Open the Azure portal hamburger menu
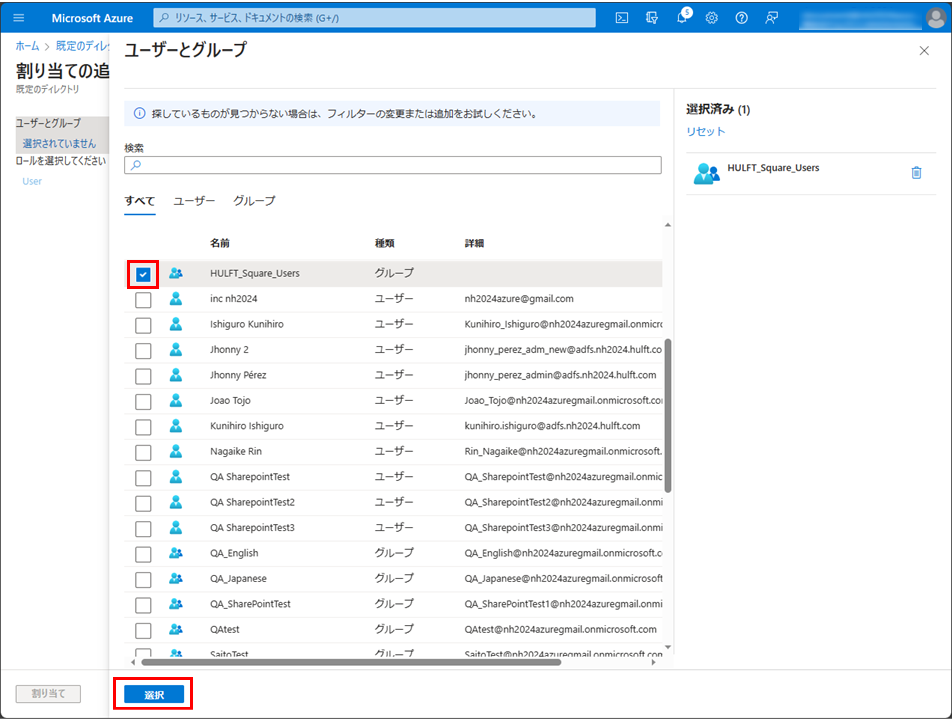 click(18, 18)
